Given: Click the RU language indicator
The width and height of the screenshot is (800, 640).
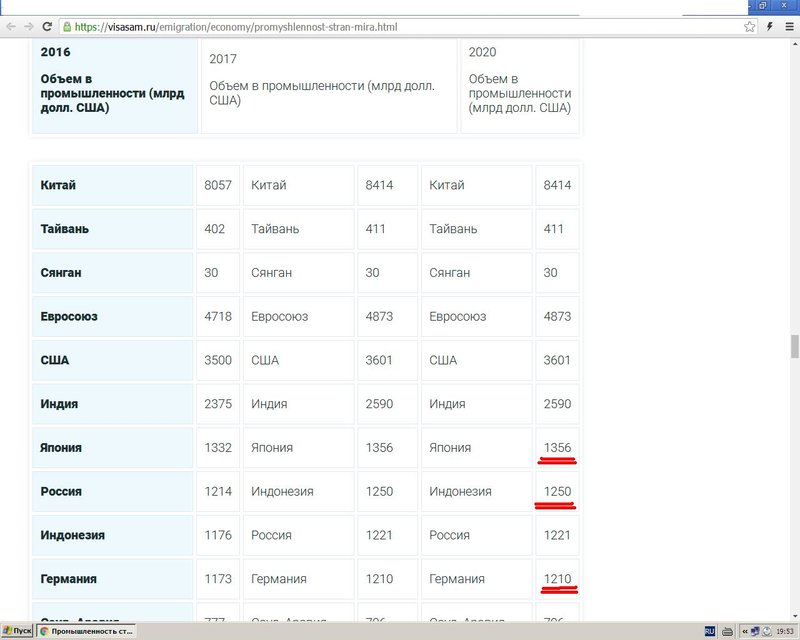Looking at the screenshot, I should click(x=710, y=631).
